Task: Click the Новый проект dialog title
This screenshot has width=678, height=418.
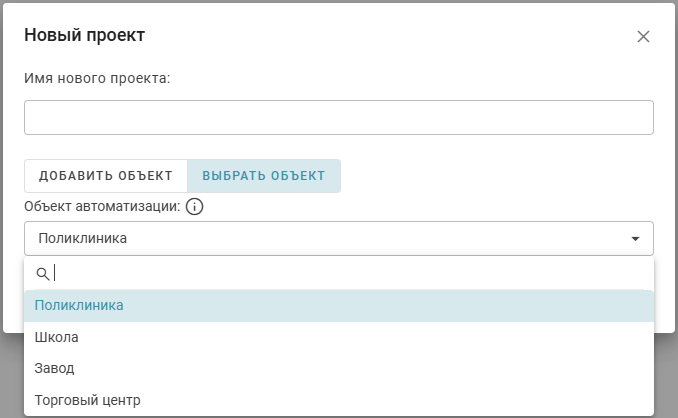Action: tap(85, 36)
